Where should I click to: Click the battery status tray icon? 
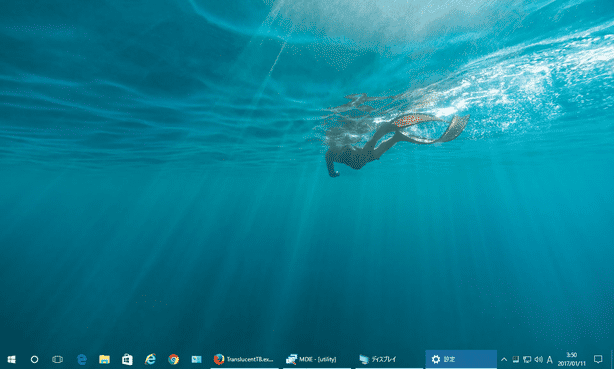coord(516,359)
